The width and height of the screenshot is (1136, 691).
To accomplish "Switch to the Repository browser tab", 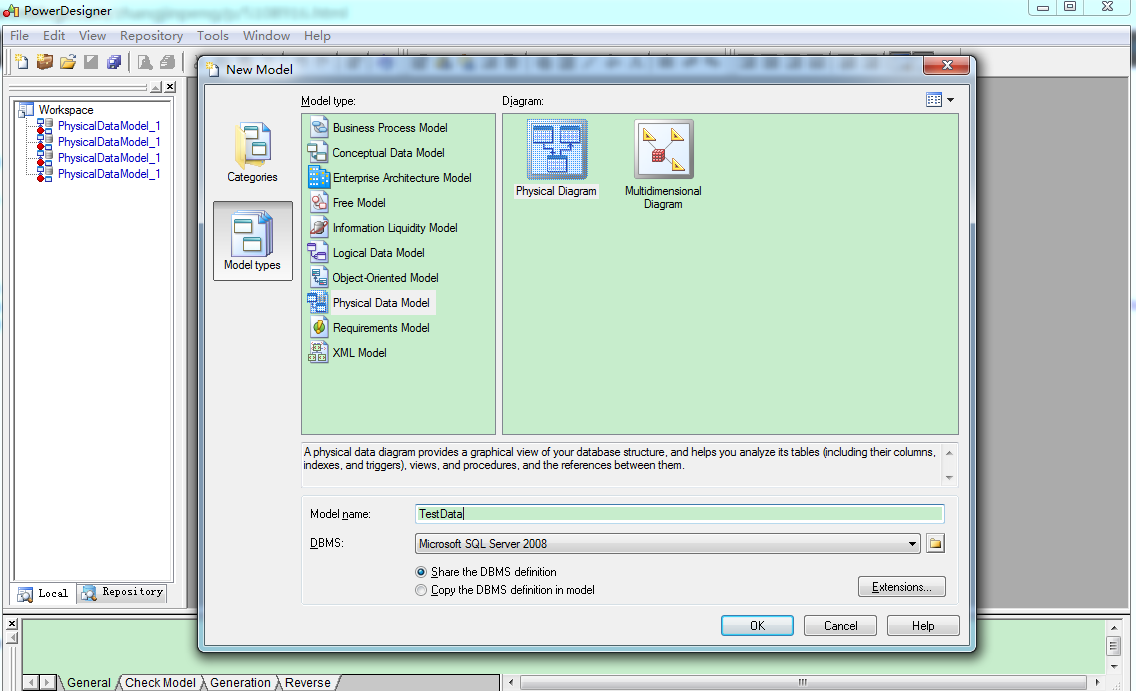I will point(123,592).
